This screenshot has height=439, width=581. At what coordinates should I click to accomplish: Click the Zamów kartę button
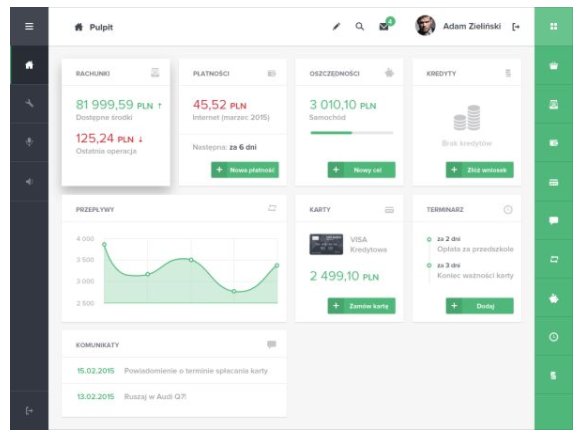pyautogui.click(x=361, y=306)
